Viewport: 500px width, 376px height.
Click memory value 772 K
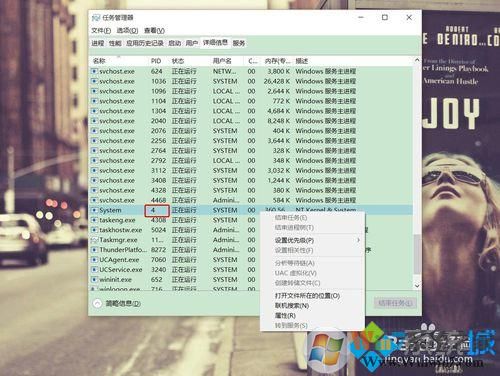(281, 101)
